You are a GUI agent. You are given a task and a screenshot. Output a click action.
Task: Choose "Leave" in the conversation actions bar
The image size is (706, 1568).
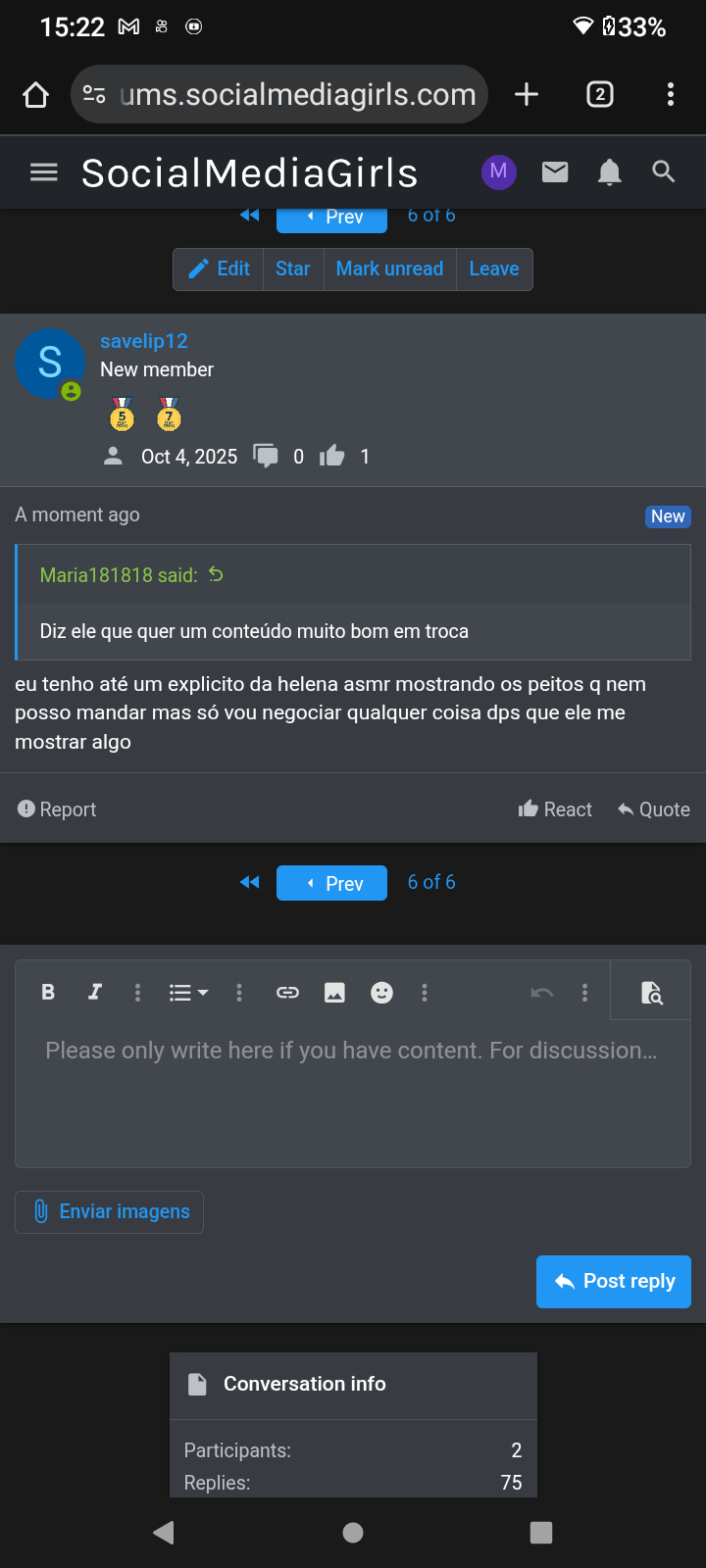point(494,269)
